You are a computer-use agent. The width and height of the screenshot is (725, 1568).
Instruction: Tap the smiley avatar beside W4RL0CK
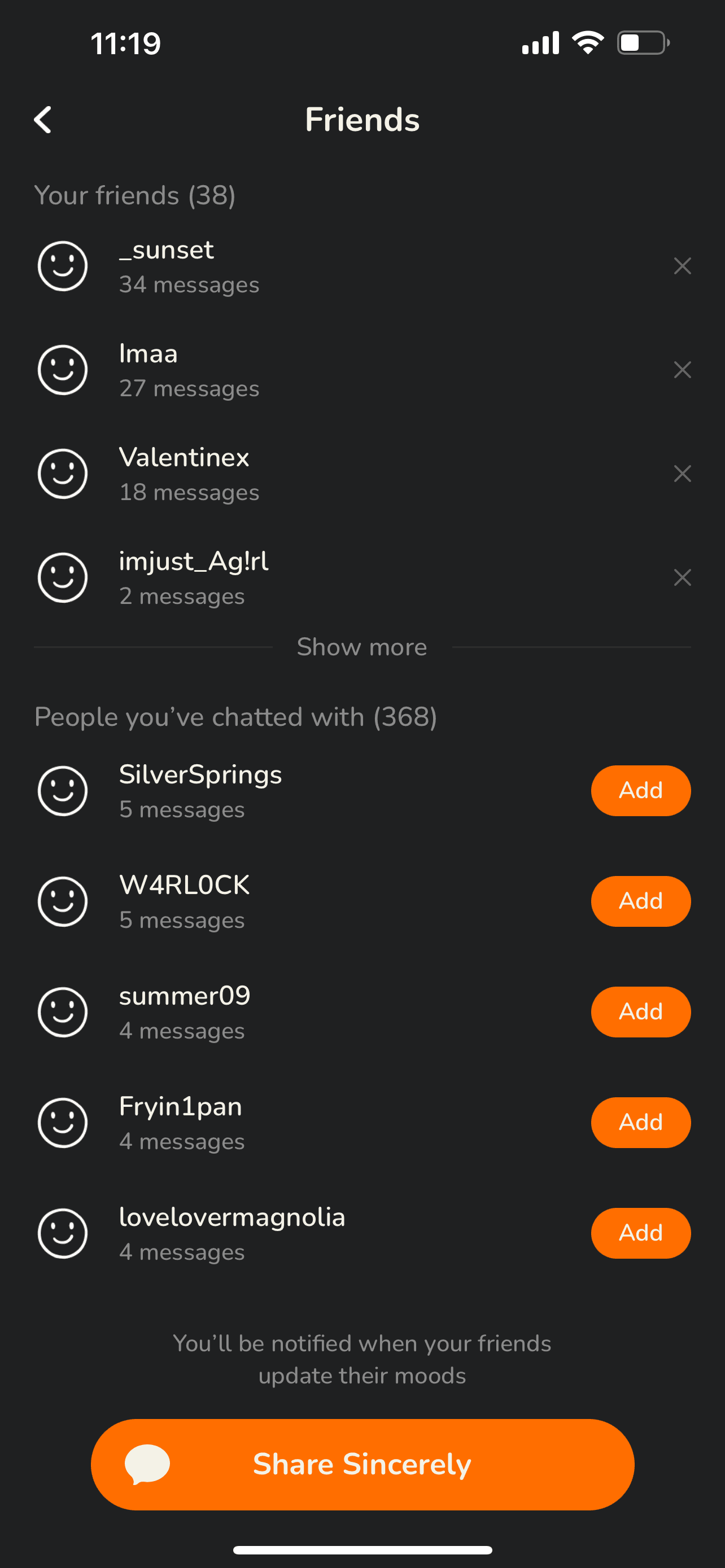click(63, 901)
